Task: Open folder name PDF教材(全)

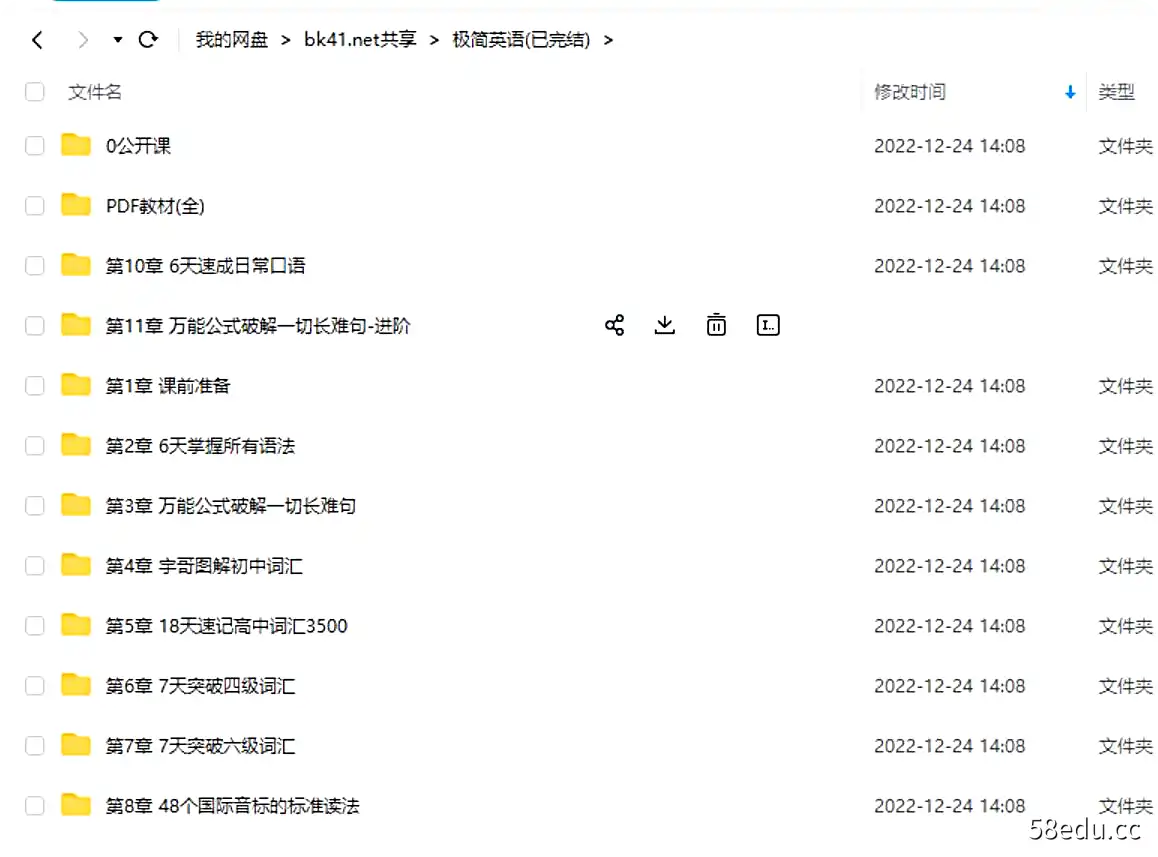Action: (155, 206)
